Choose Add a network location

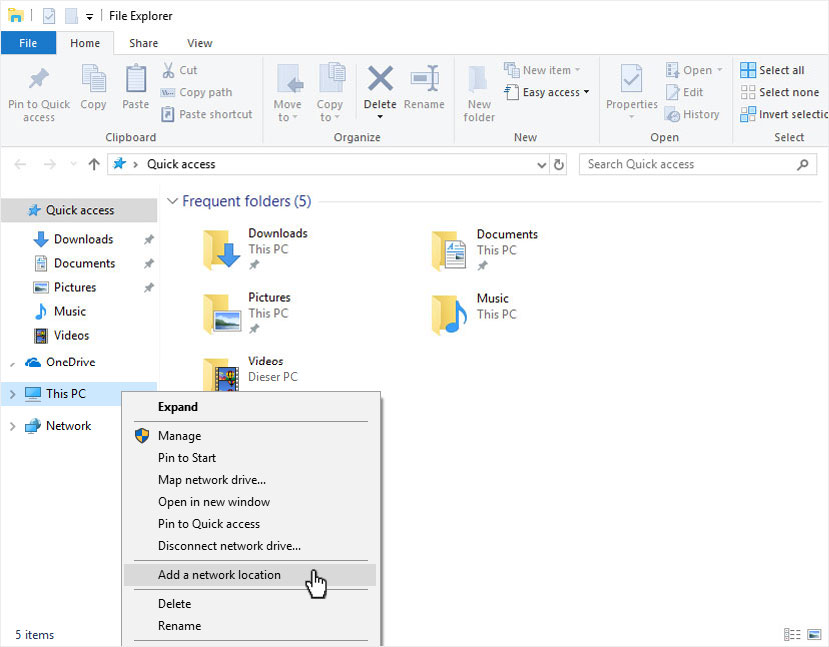tap(251, 575)
